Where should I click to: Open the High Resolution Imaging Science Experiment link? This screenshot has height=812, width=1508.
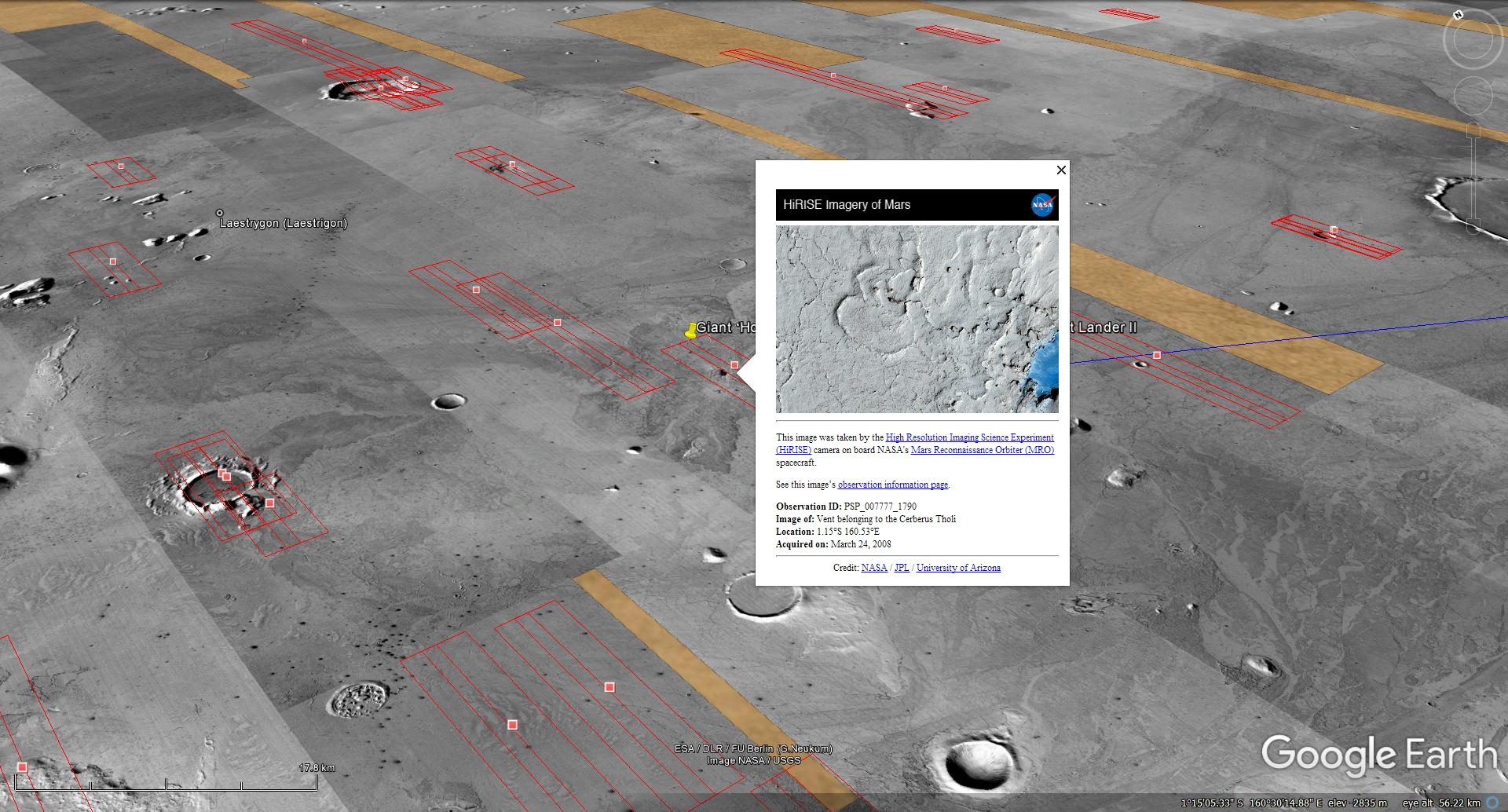[x=969, y=437]
